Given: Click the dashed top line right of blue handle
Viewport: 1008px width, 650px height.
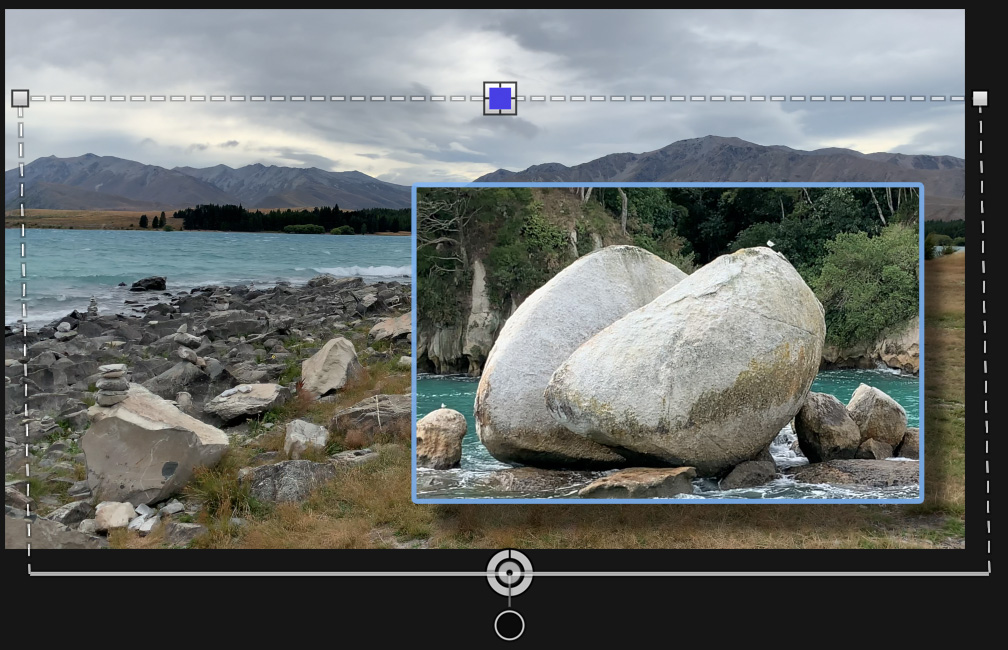Looking at the screenshot, I should click(750, 98).
